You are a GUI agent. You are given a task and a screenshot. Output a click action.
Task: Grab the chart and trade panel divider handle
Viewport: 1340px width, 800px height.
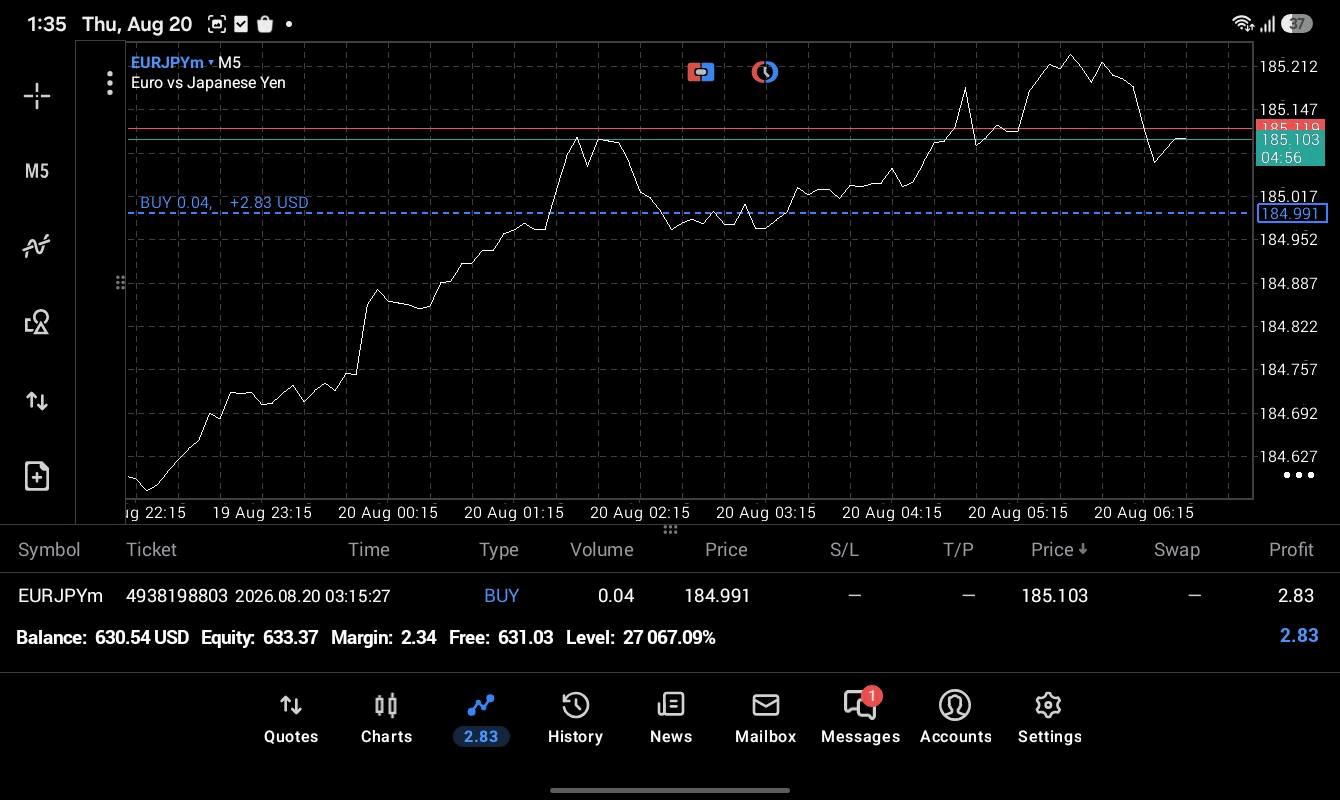pyautogui.click(x=670, y=529)
